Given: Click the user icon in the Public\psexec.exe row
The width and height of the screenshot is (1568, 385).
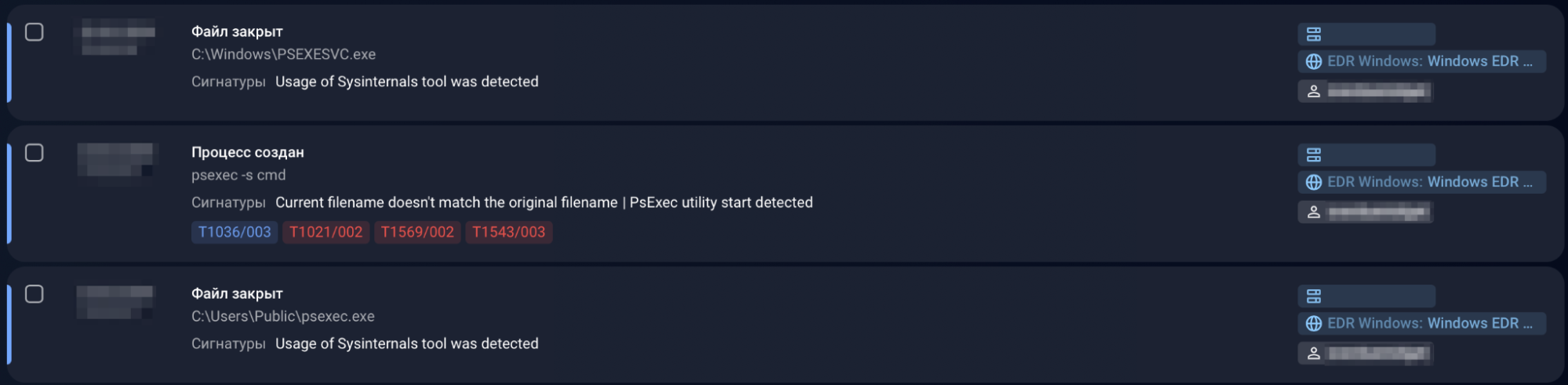Looking at the screenshot, I should click(1314, 354).
